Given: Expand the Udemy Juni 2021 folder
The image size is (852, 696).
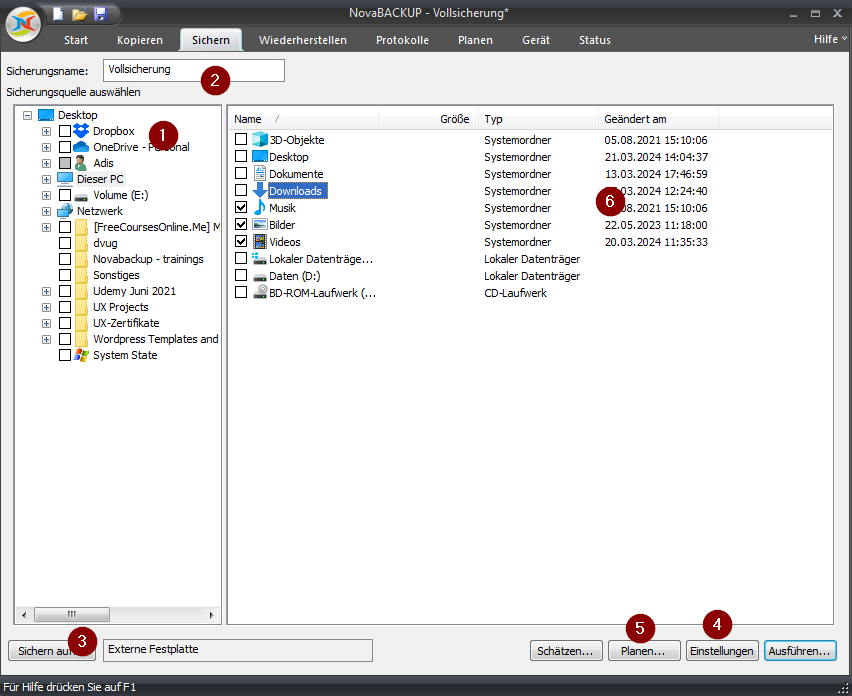Looking at the screenshot, I should [x=46, y=291].
